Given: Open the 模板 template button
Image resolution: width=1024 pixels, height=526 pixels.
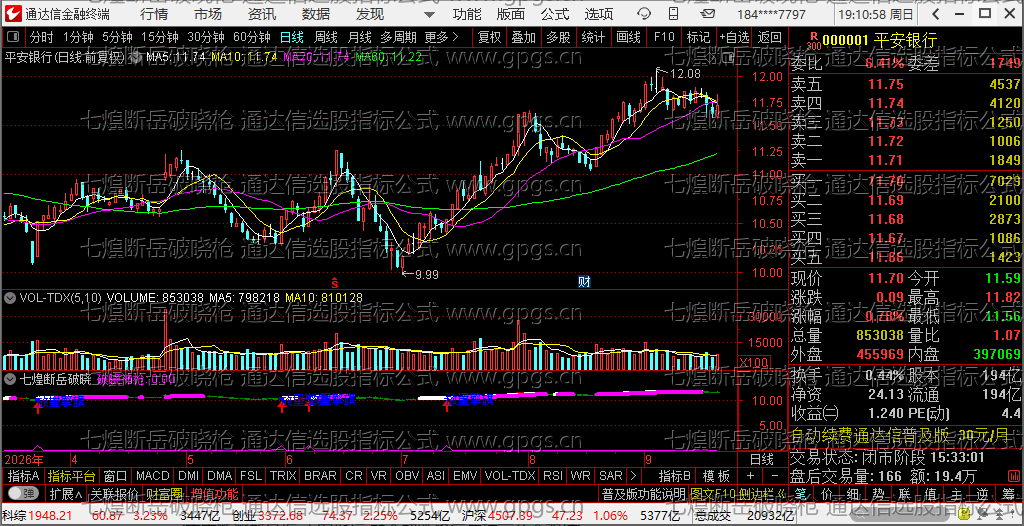Looking at the screenshot, I should point(716,476).
